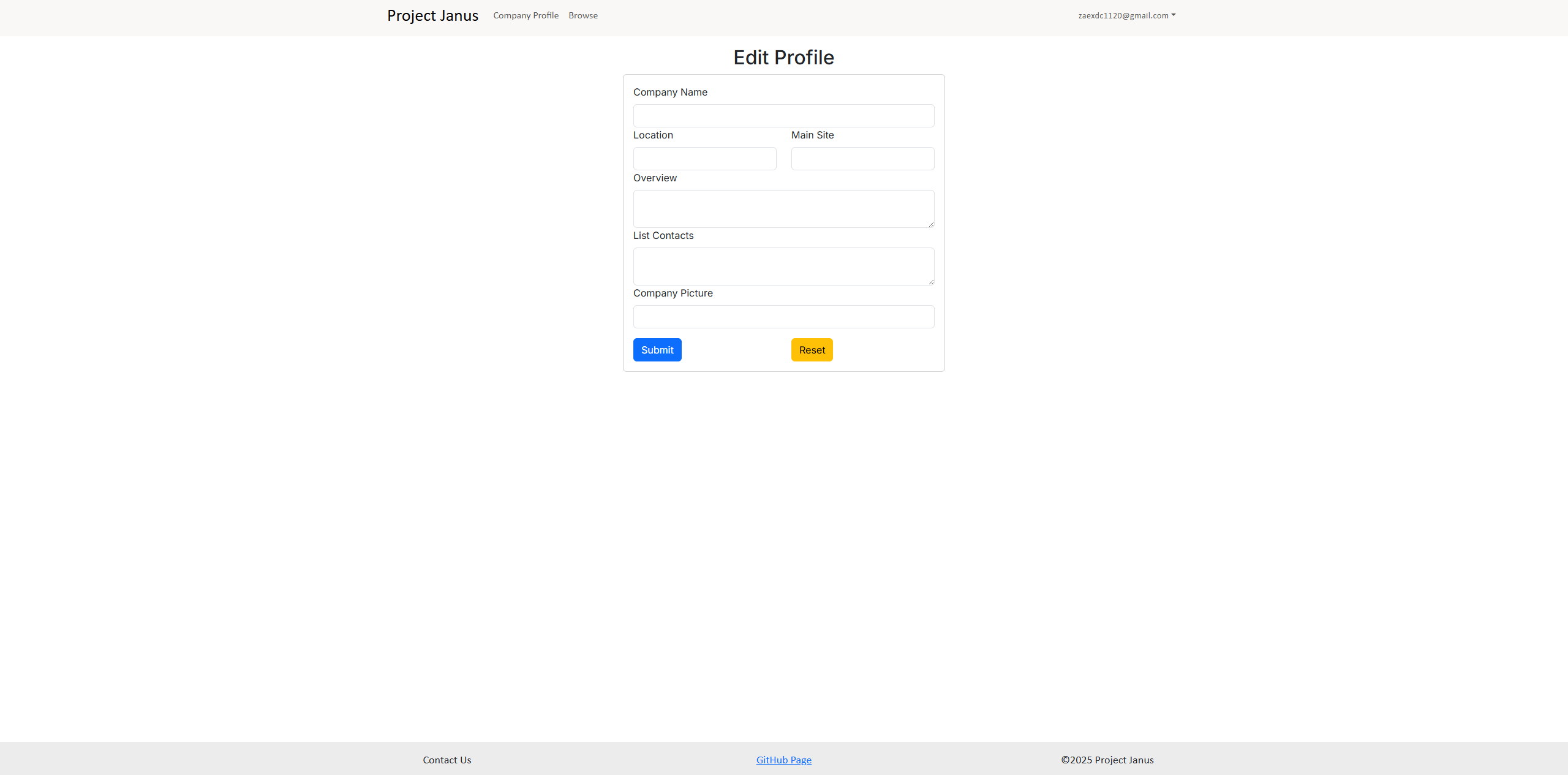Expand the zaexdc1120@gmail.com account dropdown

(1123, 15)
